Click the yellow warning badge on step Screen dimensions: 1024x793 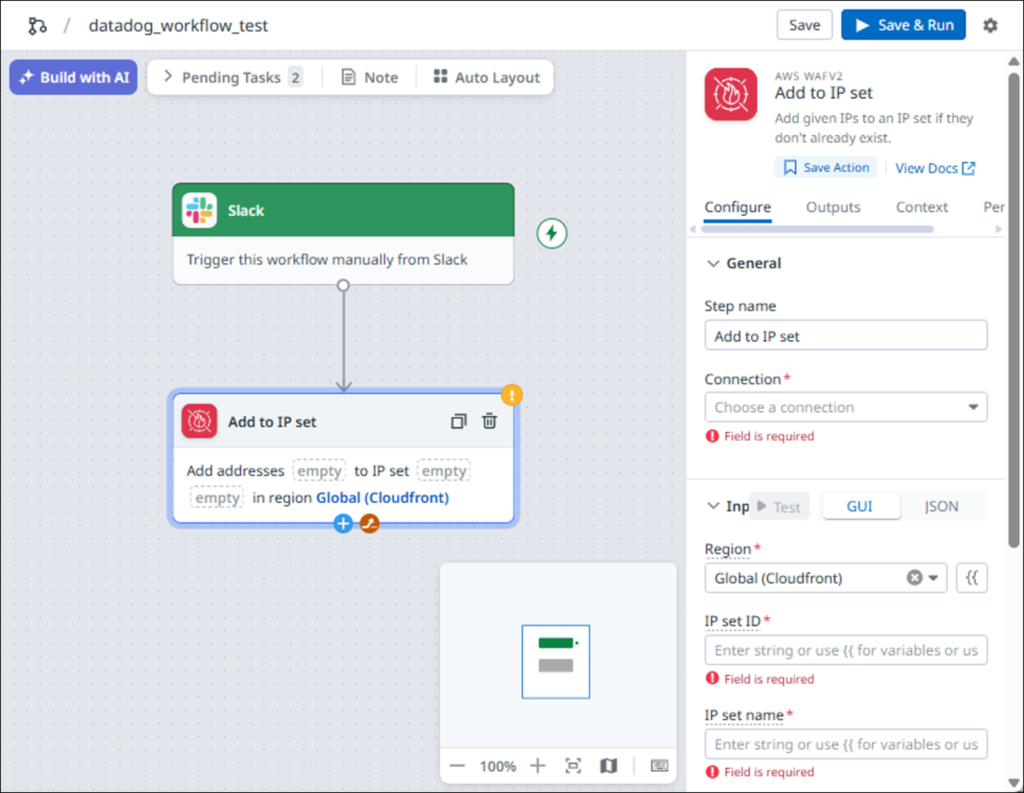tap(511, 395)
